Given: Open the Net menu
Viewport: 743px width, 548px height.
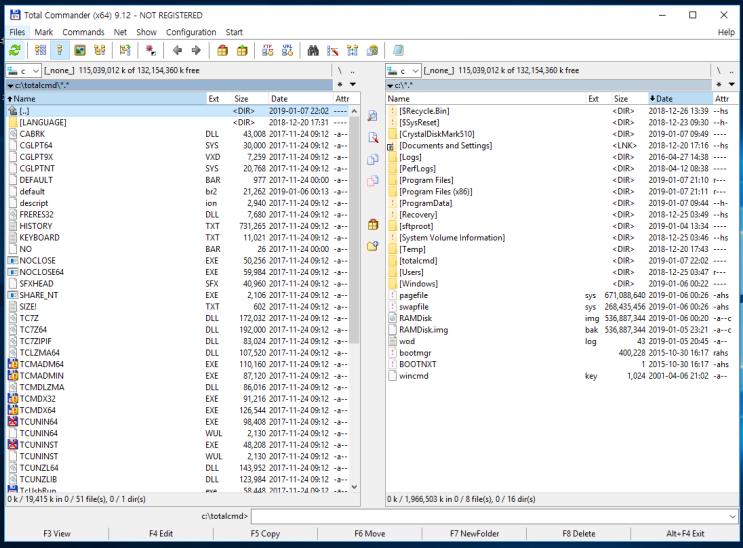Looking at the screenshot, I should [120, 32].
